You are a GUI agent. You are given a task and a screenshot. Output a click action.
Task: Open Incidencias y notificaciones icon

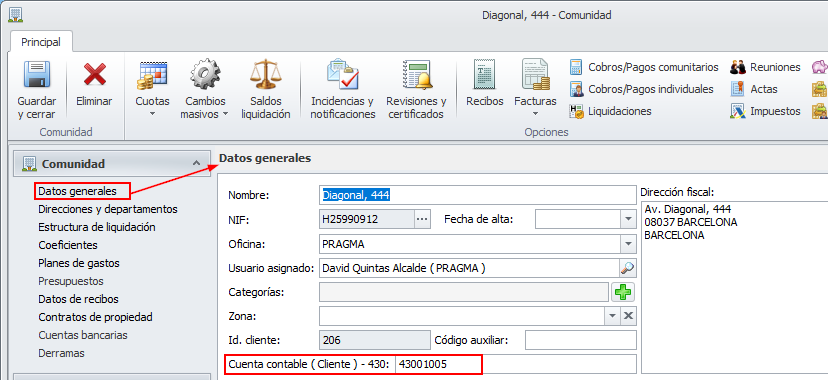pos(343,74)
